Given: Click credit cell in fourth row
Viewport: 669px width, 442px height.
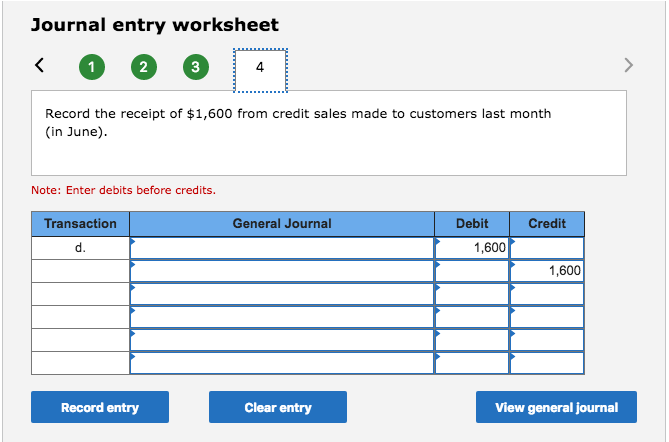Looking at the screenshot, I should (547, 317).
